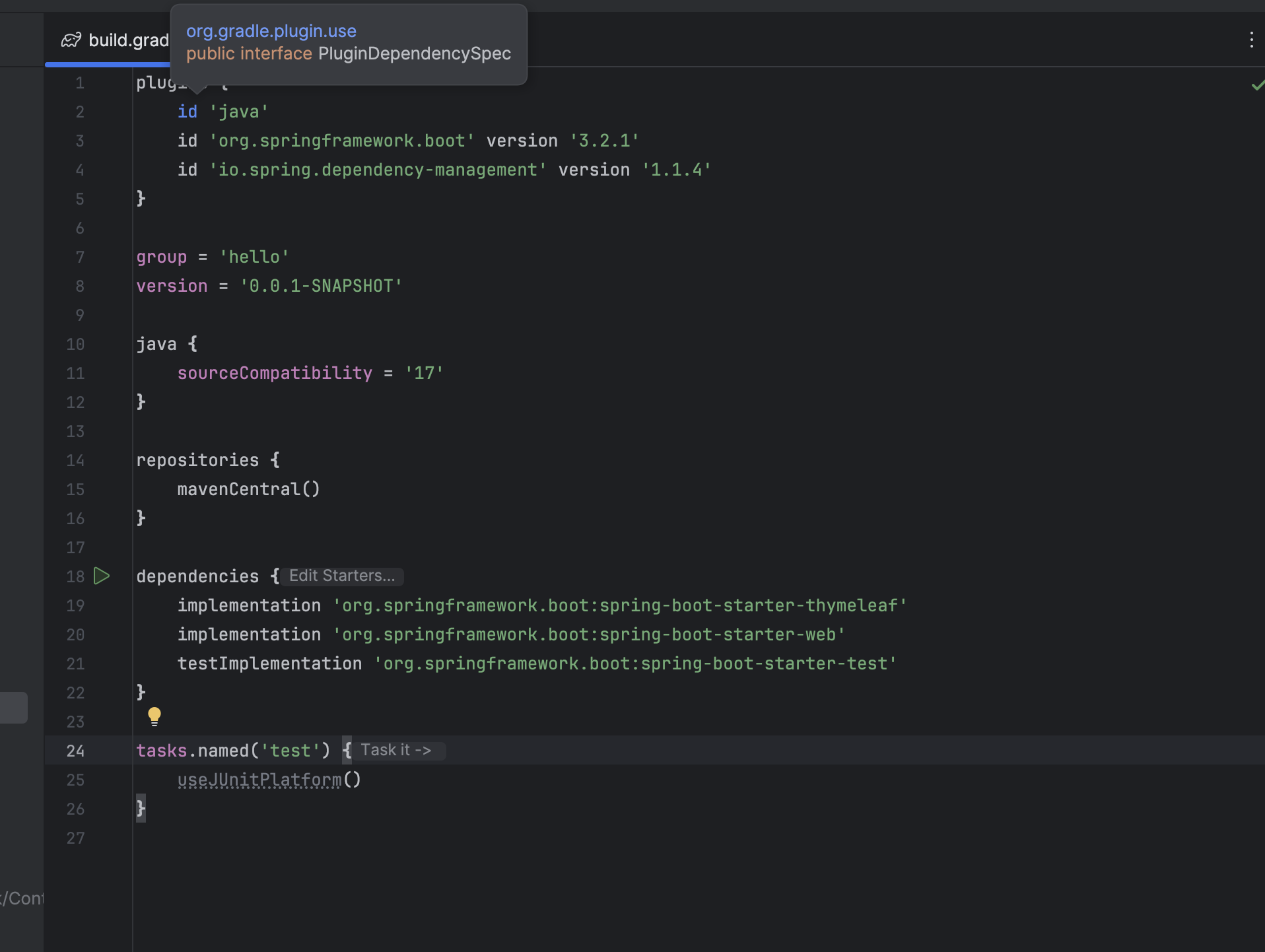Click 'io.spring.dependency-management' string
Screen dimensions: 1265x952
378,170
